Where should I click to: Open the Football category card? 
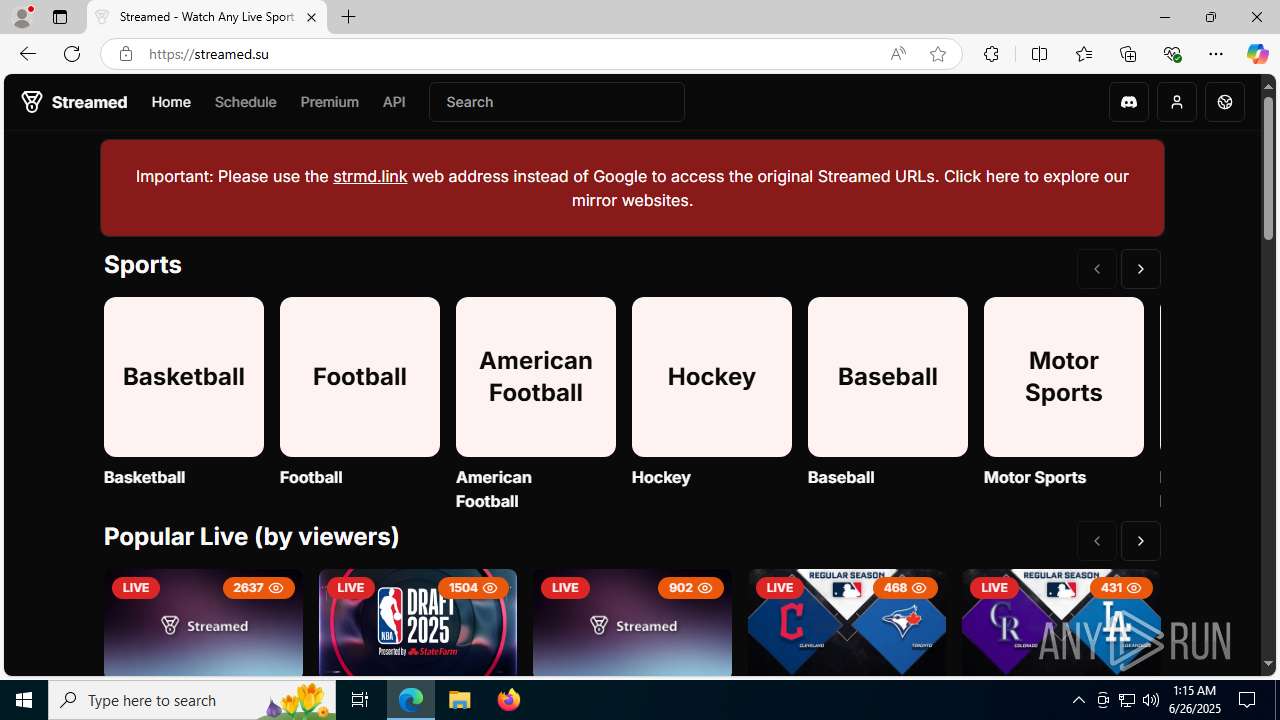(x=360, y=377)
